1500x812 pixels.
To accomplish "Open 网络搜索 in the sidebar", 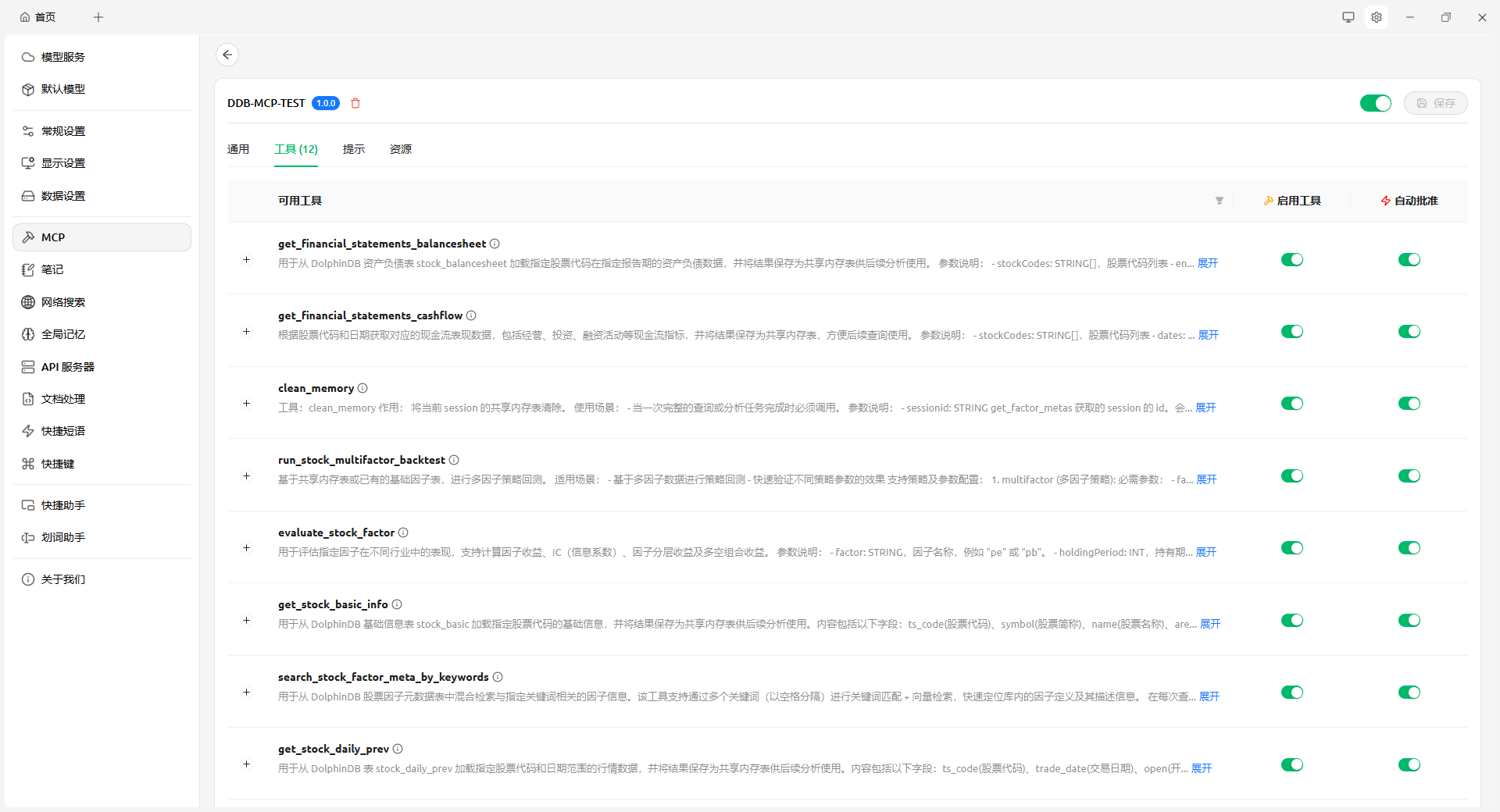I will [x=63, y=302].
